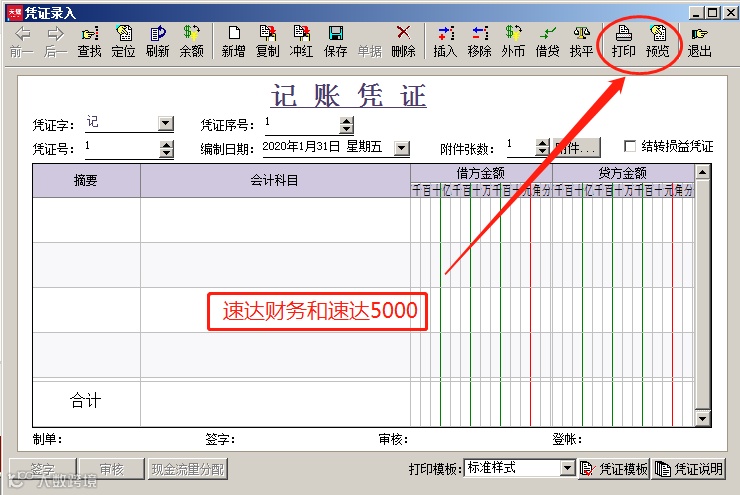Viewport: 740px width, 495px height.
Task: Open 凭证说明 voucher notes
Action: [x=689, y=469]
